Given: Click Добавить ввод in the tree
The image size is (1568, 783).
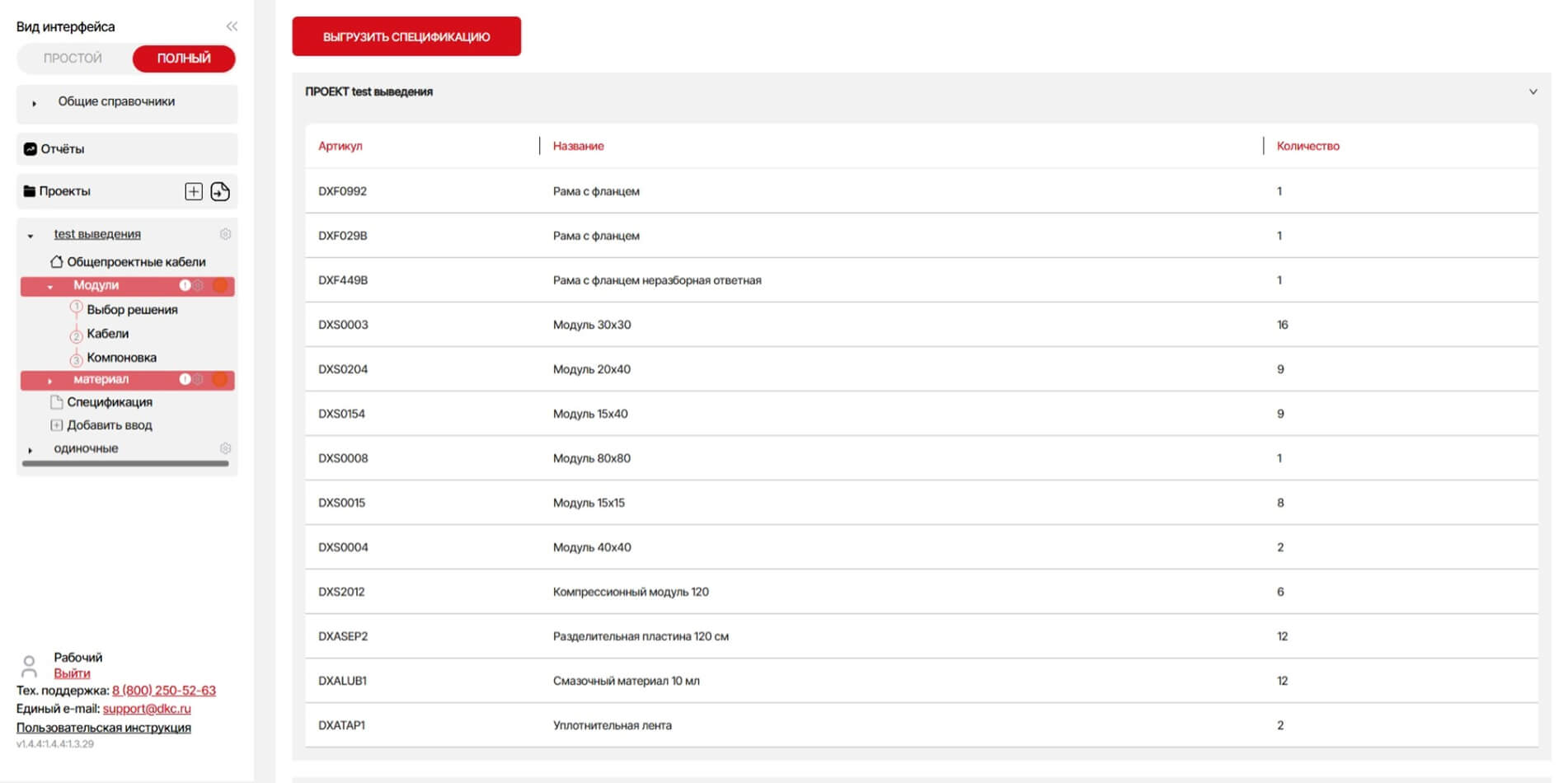Looking at the screenshot, I should click(110, 425).
